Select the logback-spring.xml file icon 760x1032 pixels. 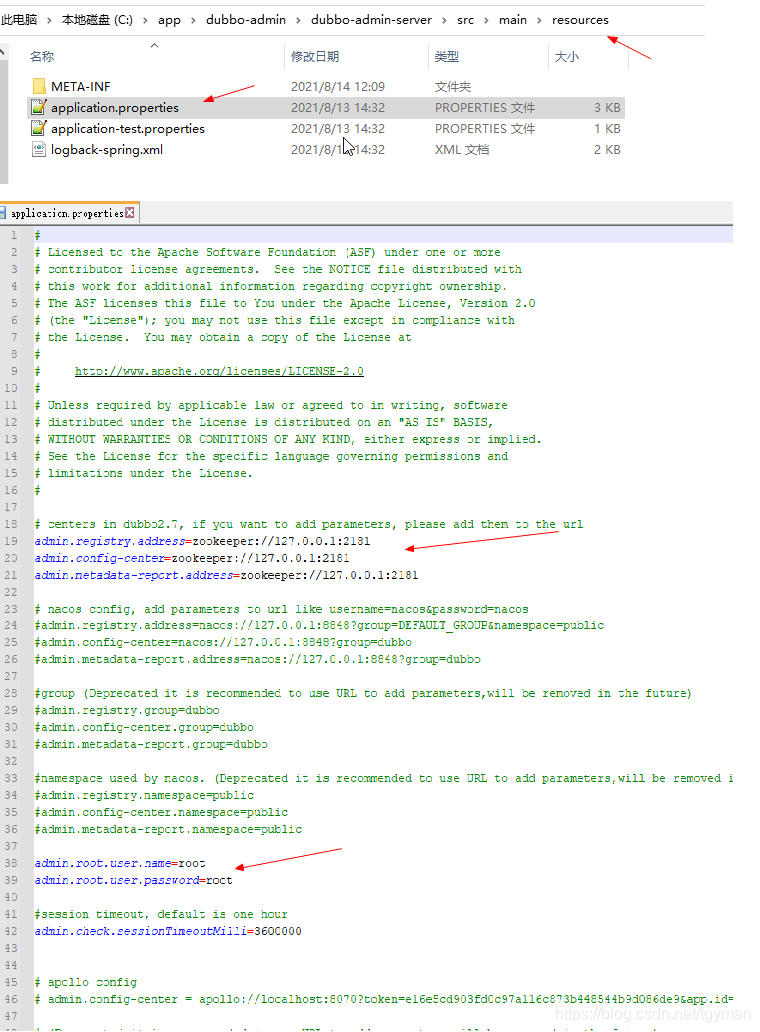click(x=39, y=149)
